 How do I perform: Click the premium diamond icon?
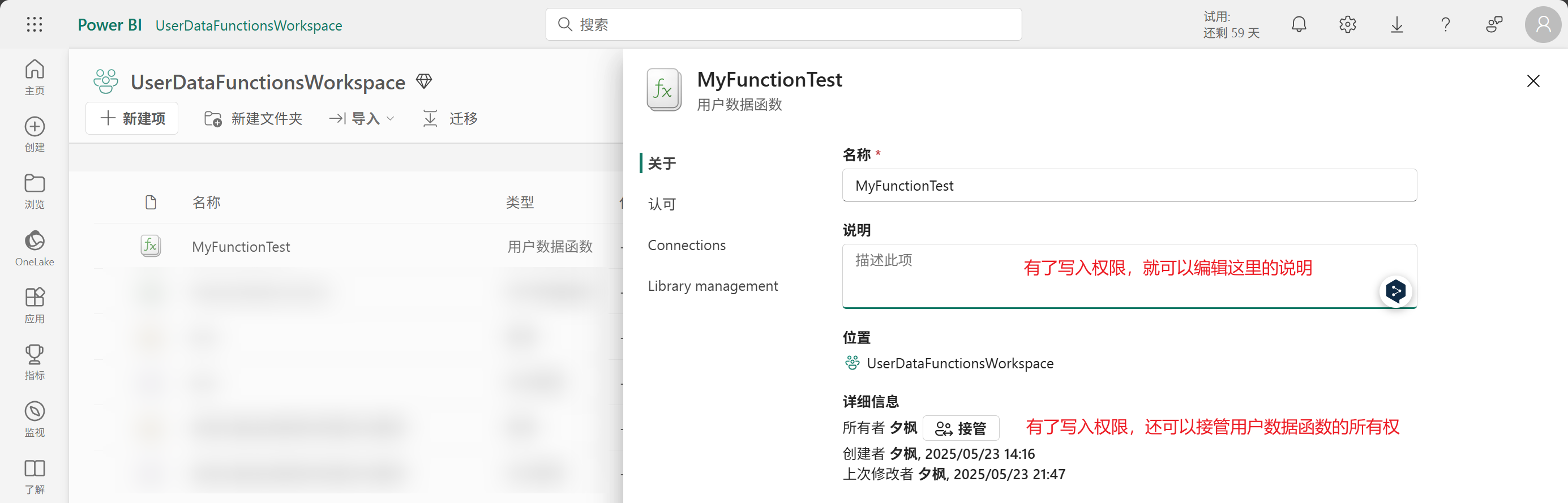coord(424,81)
